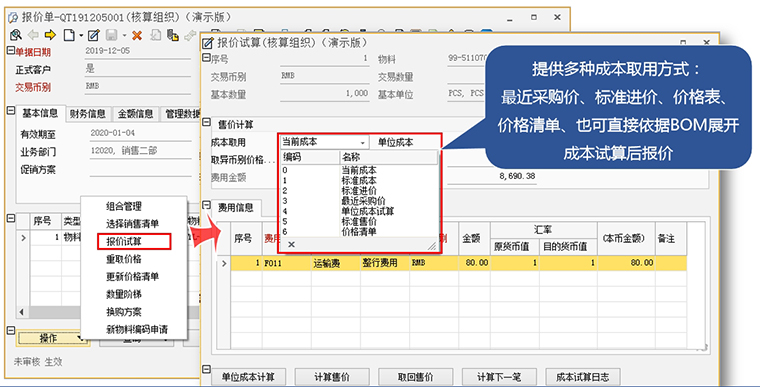
Task: Open dropdown arrow beside save icon
Action: [x=124, y=35]
